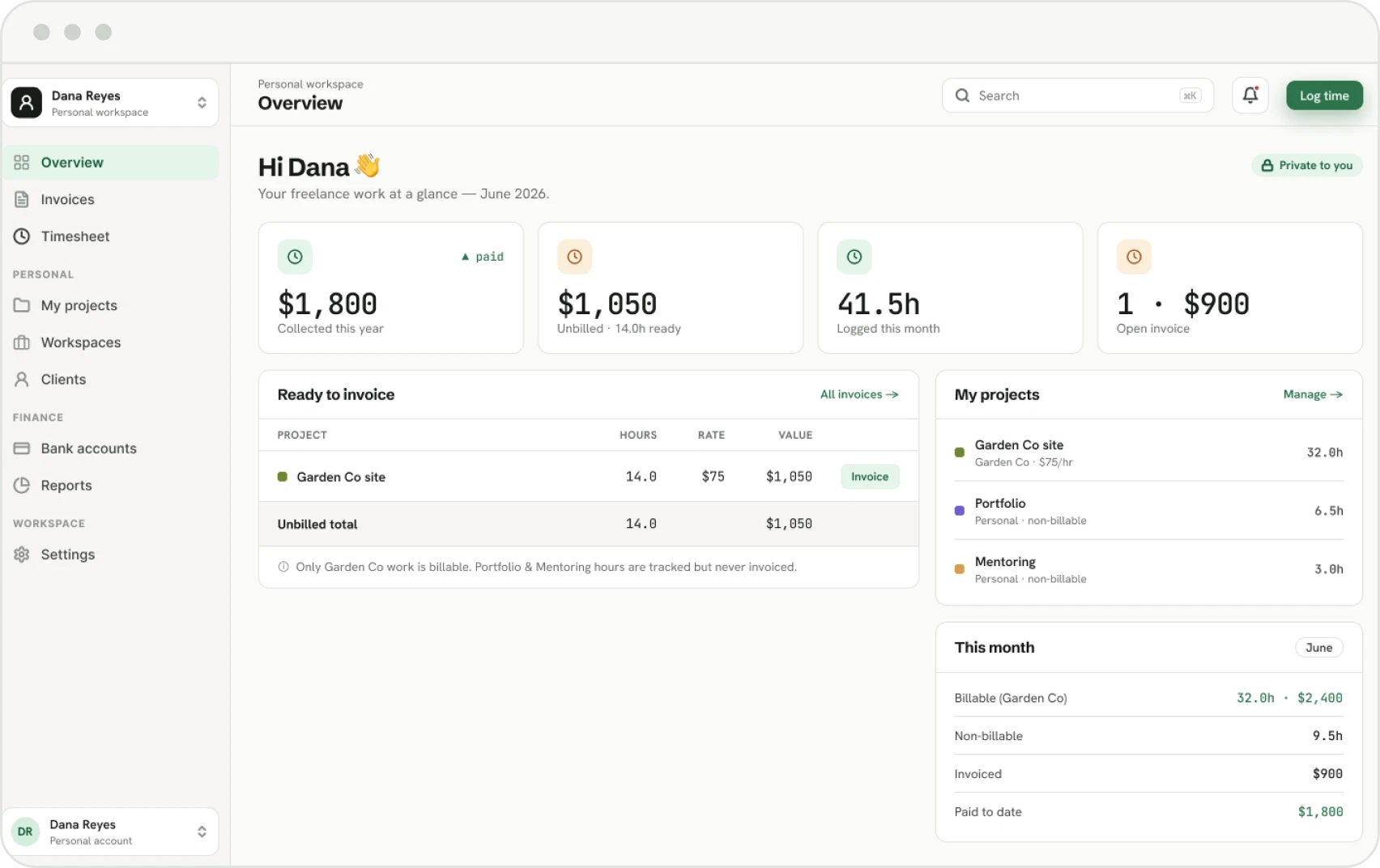Open Overview in the sidebar
This screenshot has width=1380, height=868.
111,162
